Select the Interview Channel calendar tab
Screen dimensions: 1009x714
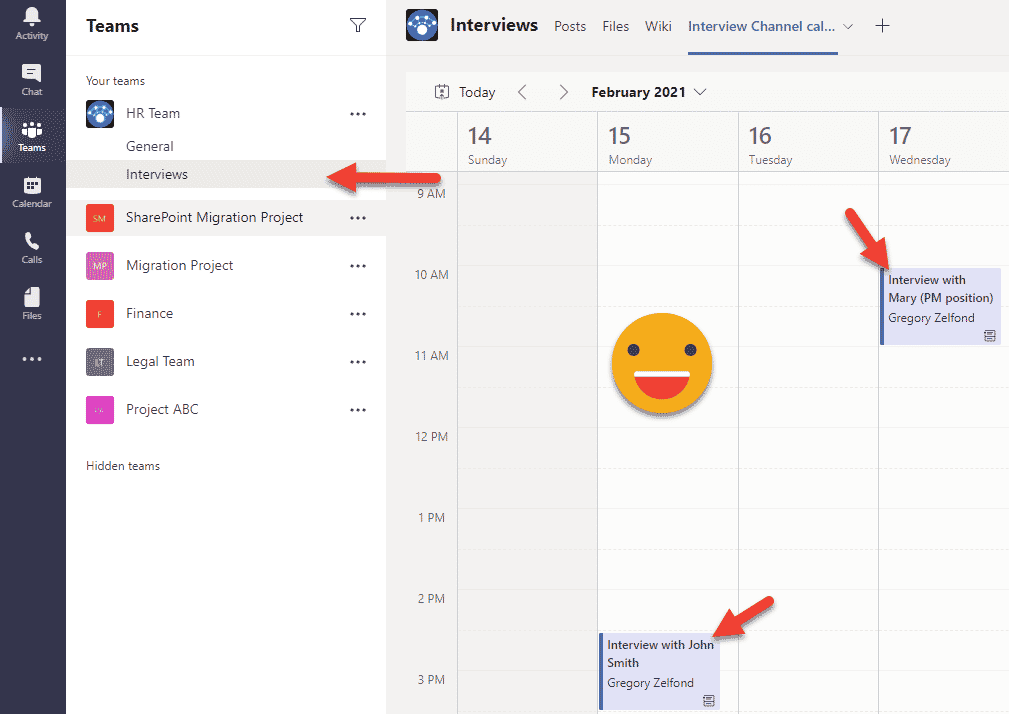[x=761, y=26]
